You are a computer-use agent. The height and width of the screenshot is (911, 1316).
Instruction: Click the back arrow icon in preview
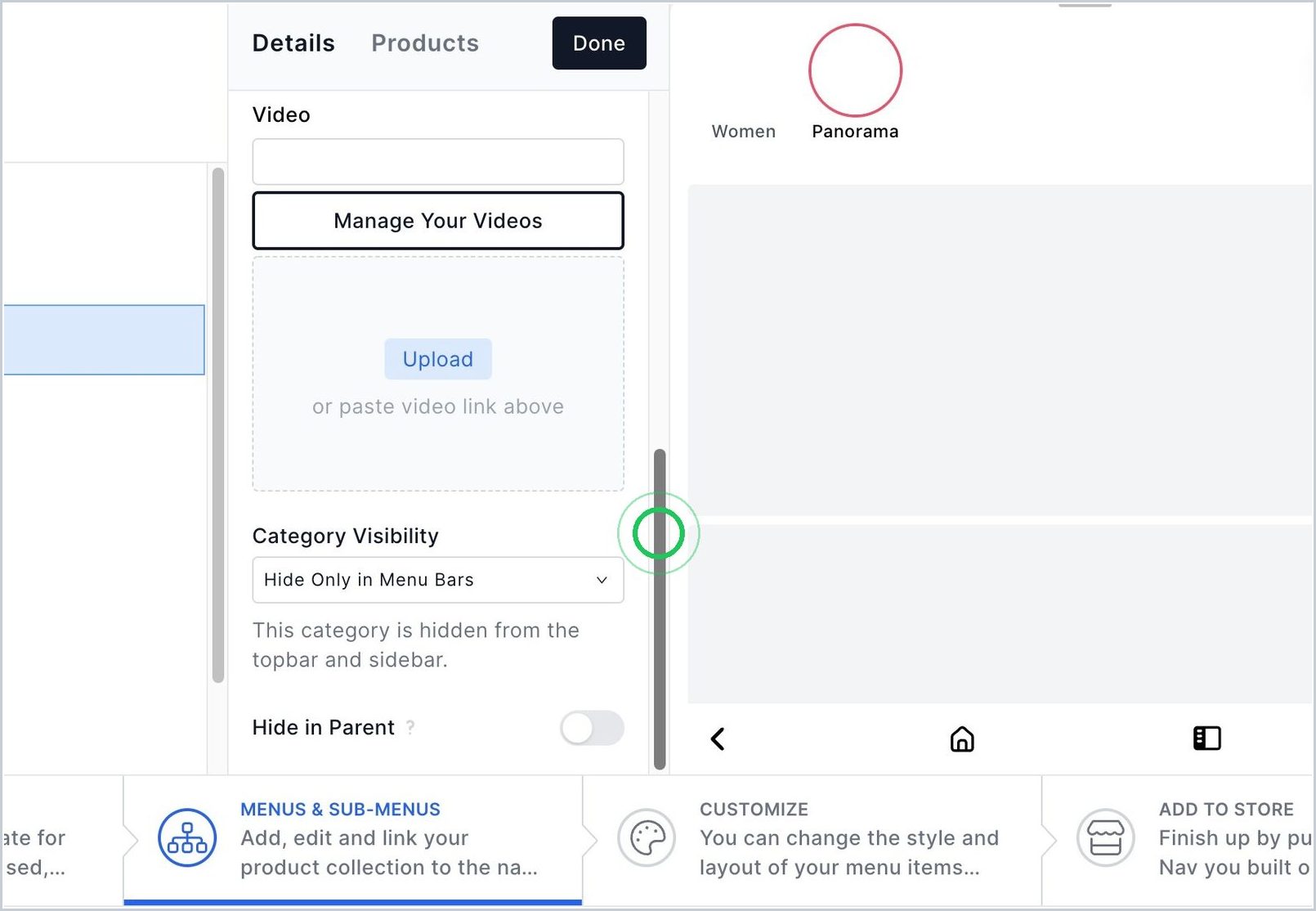pos(718,739)
